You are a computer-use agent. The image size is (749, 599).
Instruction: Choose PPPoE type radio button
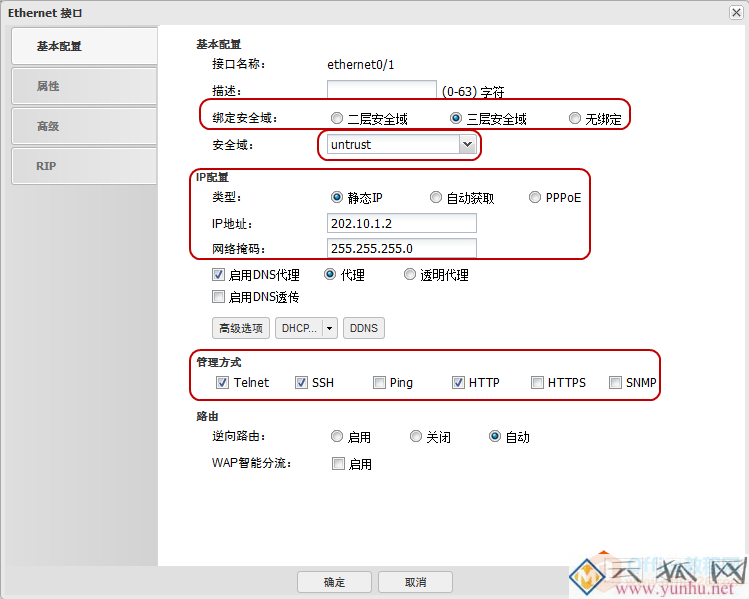tap(535, 197)
